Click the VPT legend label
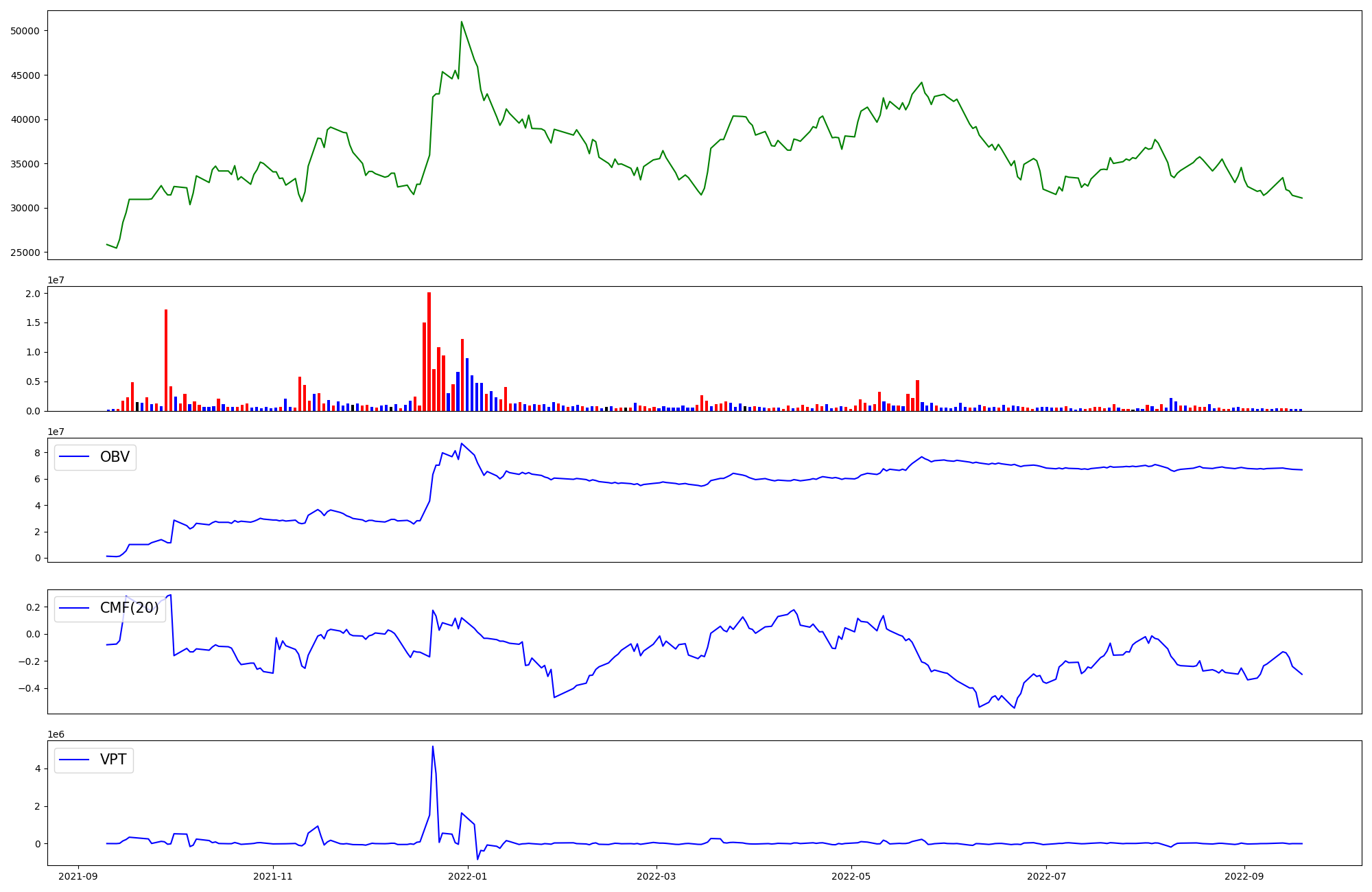The image size is (1372, 892). 113,760
